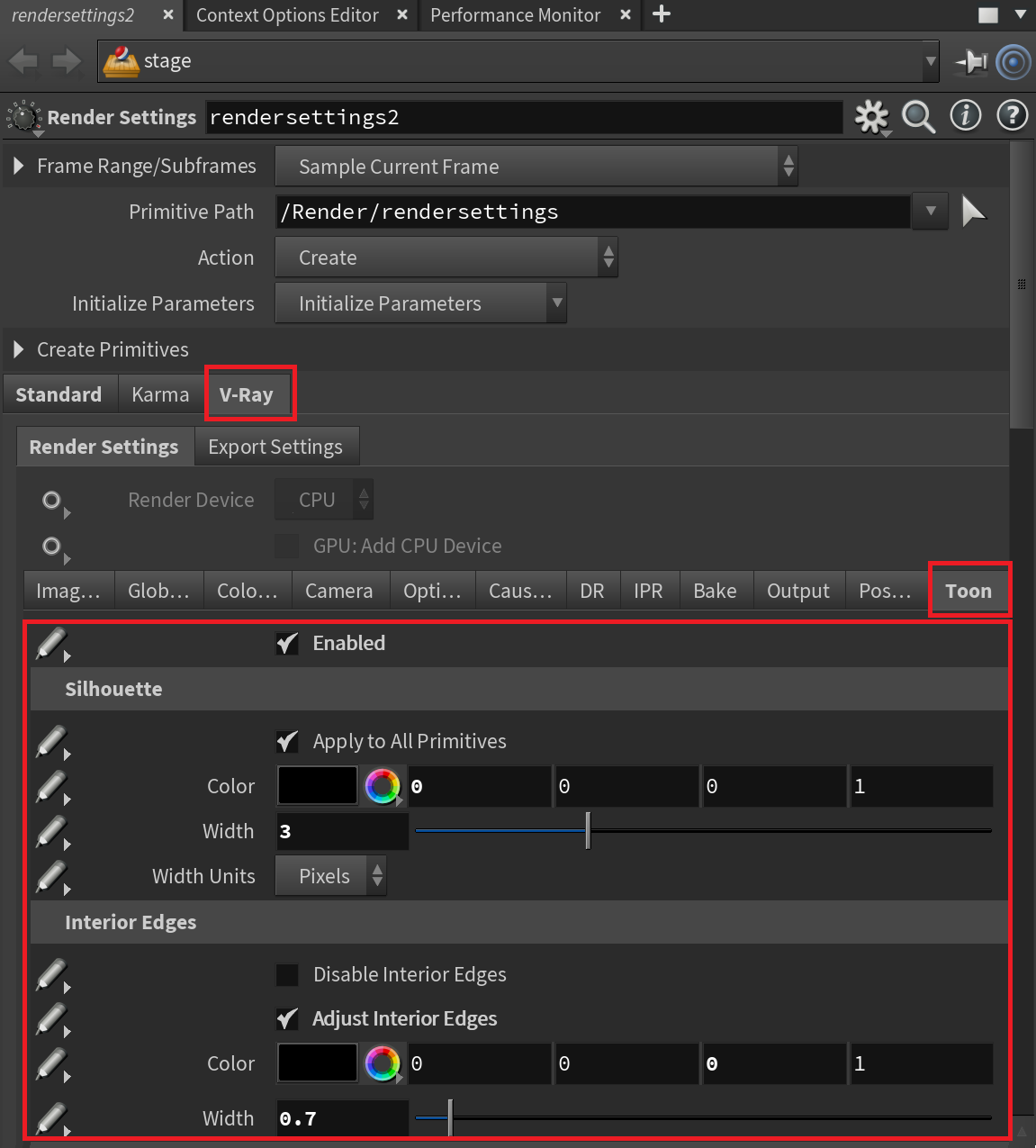Image resolution: width=1036 pixels, height=1148 pixels.
Task: Open the Initialize Parameters dropdown menu
Action: (x=420, y=303)
